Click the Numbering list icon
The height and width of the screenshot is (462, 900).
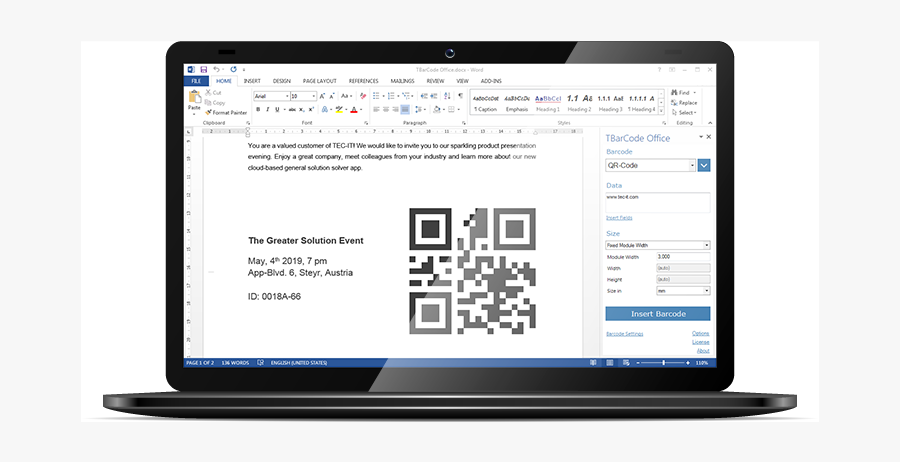[x=391, y=96]
